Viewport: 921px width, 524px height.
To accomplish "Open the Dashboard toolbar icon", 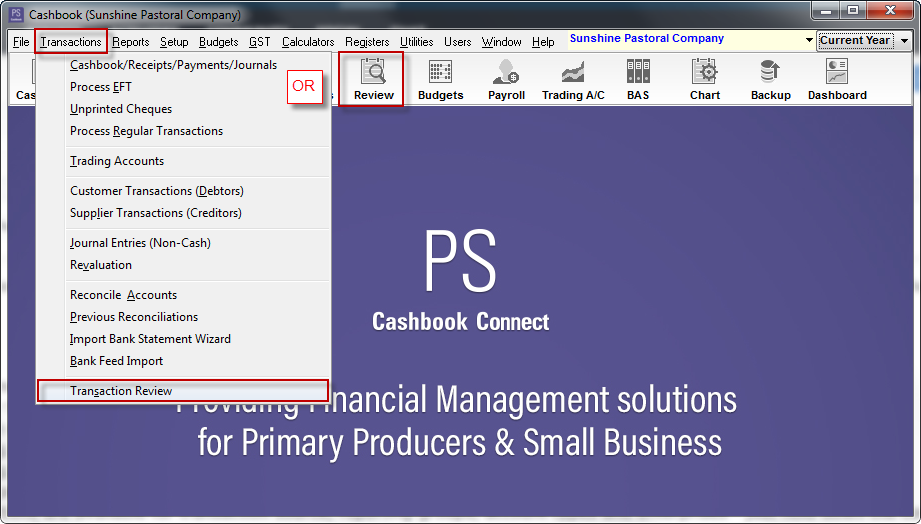I will pos(837,79).
